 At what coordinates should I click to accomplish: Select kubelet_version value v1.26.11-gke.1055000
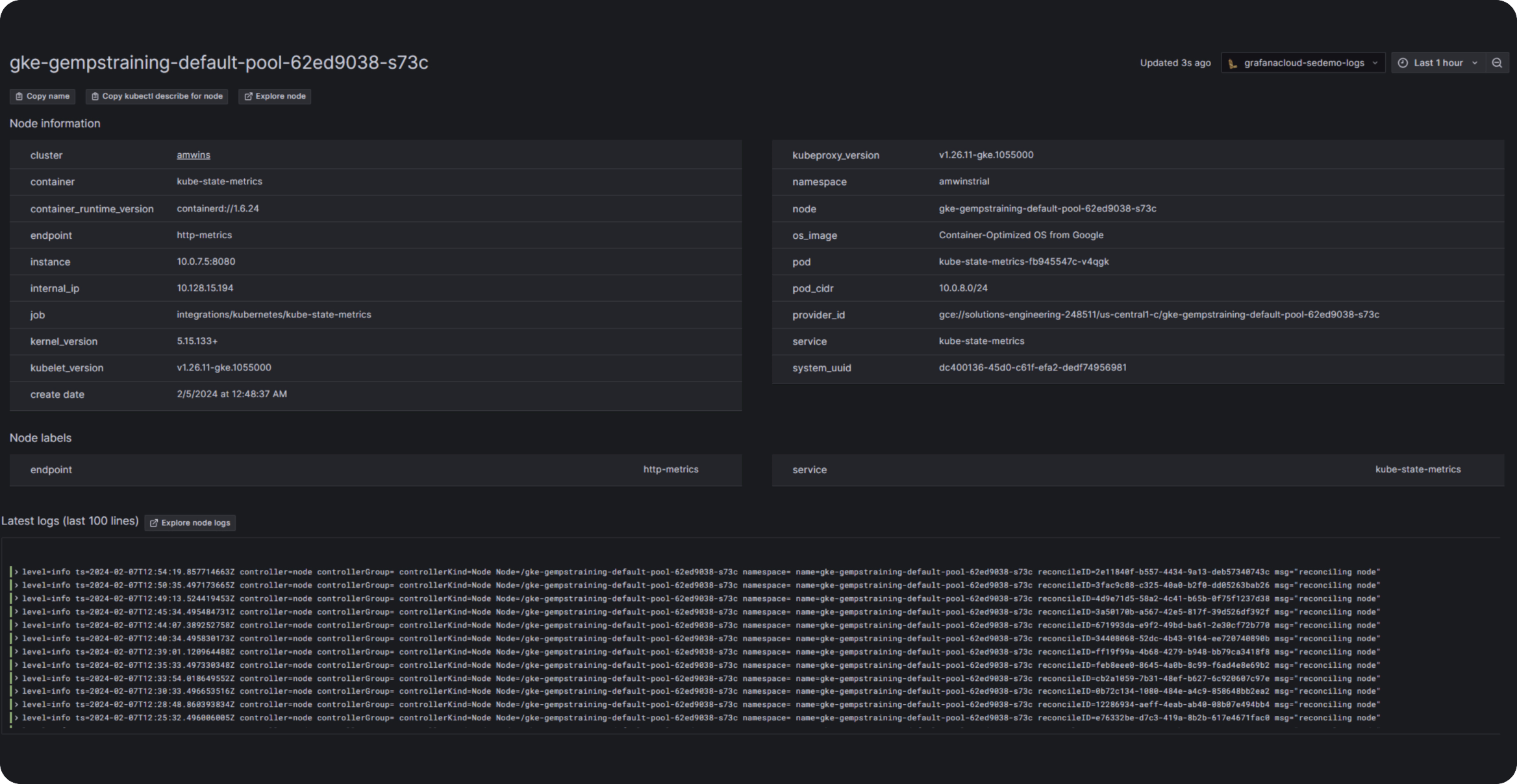coord(224,367)
